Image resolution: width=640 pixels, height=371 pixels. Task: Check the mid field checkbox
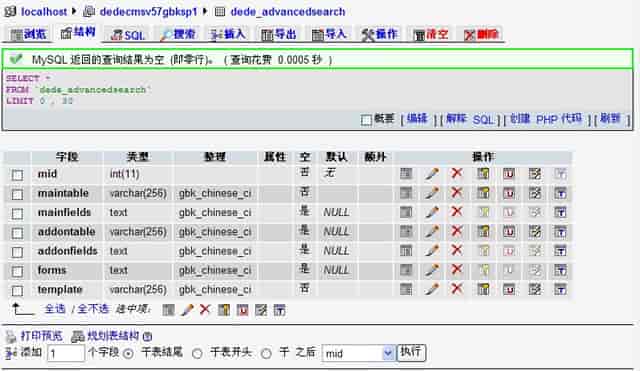17,176
